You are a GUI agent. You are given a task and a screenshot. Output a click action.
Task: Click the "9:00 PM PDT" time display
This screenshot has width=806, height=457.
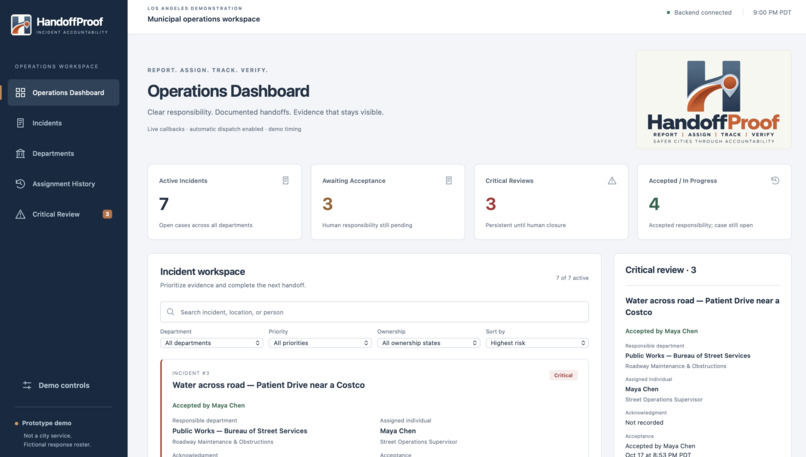(772, 12)
